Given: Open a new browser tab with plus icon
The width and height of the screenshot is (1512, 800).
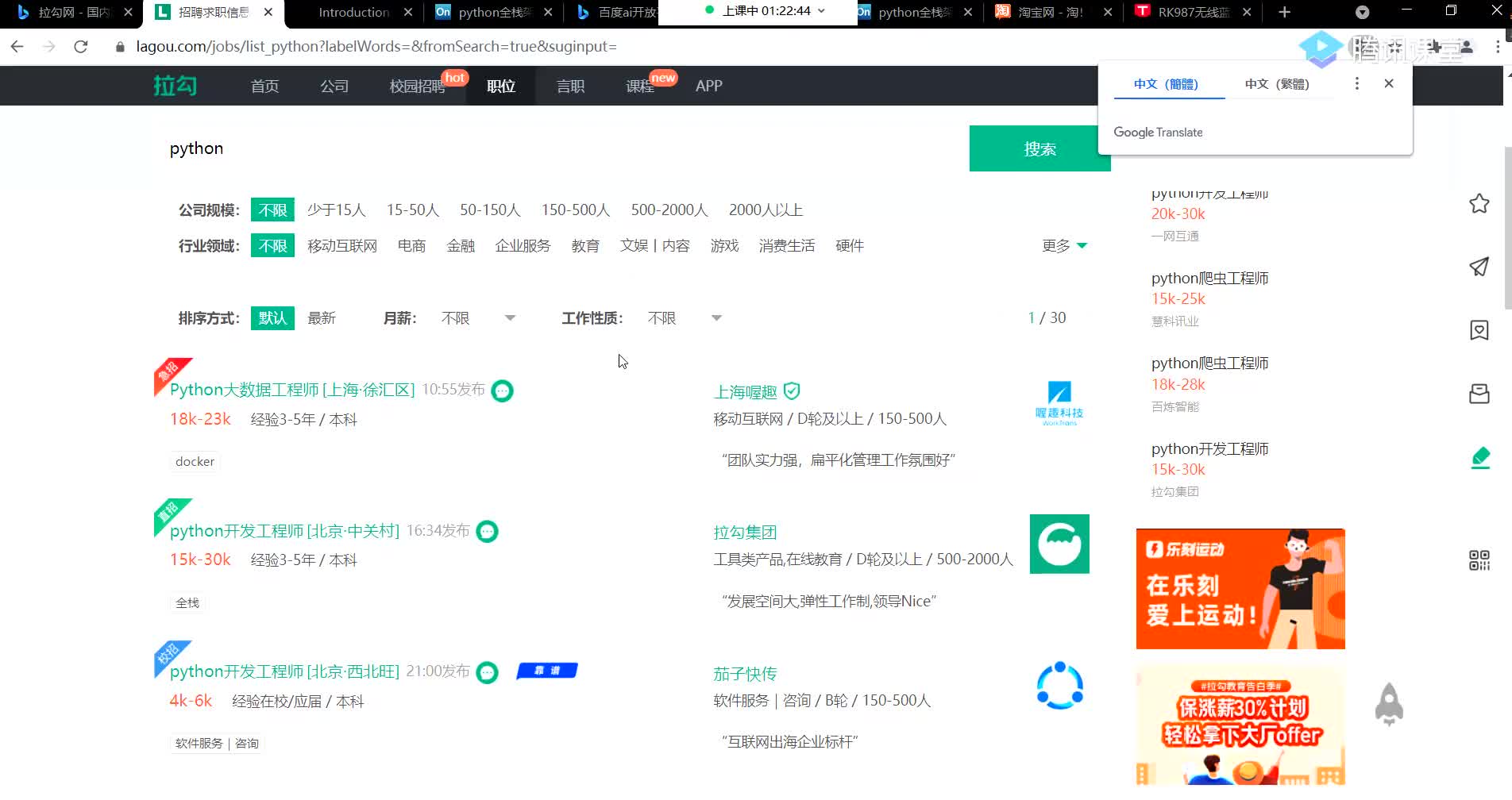Looking at the screenshot, I should (x=1284, y=12).
